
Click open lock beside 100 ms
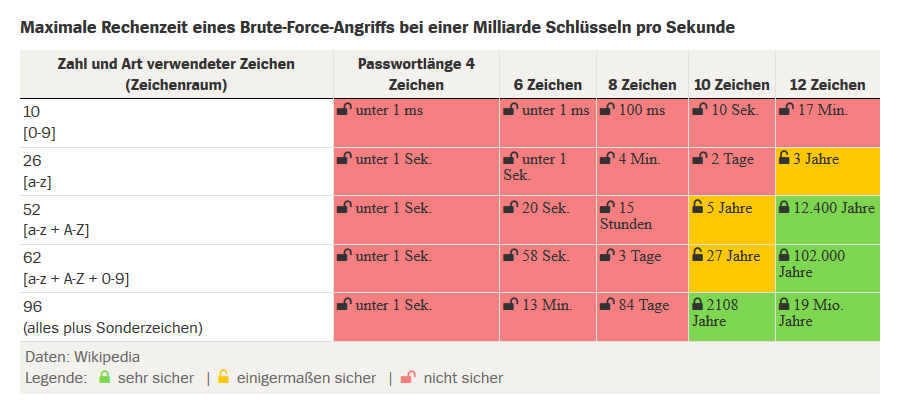(x=605, y=110)
